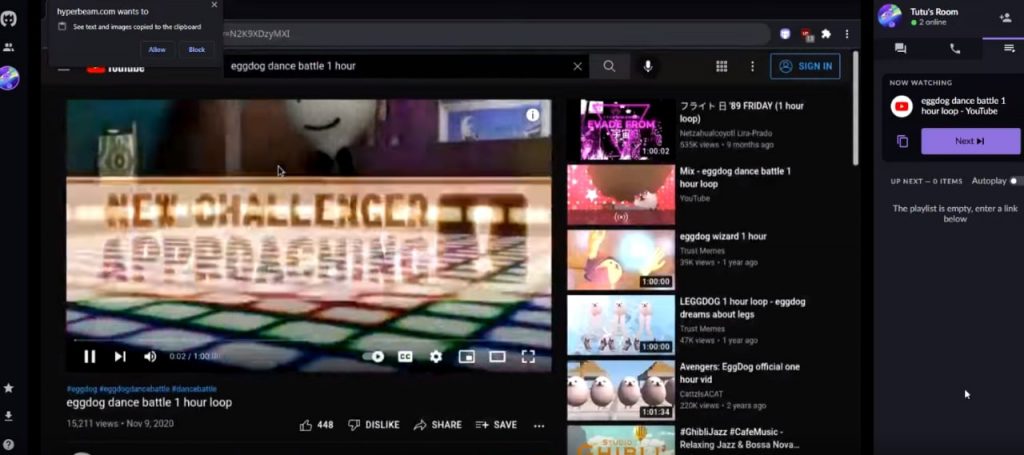
Task: Open Hyperbeam home logo in sidebar
Action: click(8, 18)
